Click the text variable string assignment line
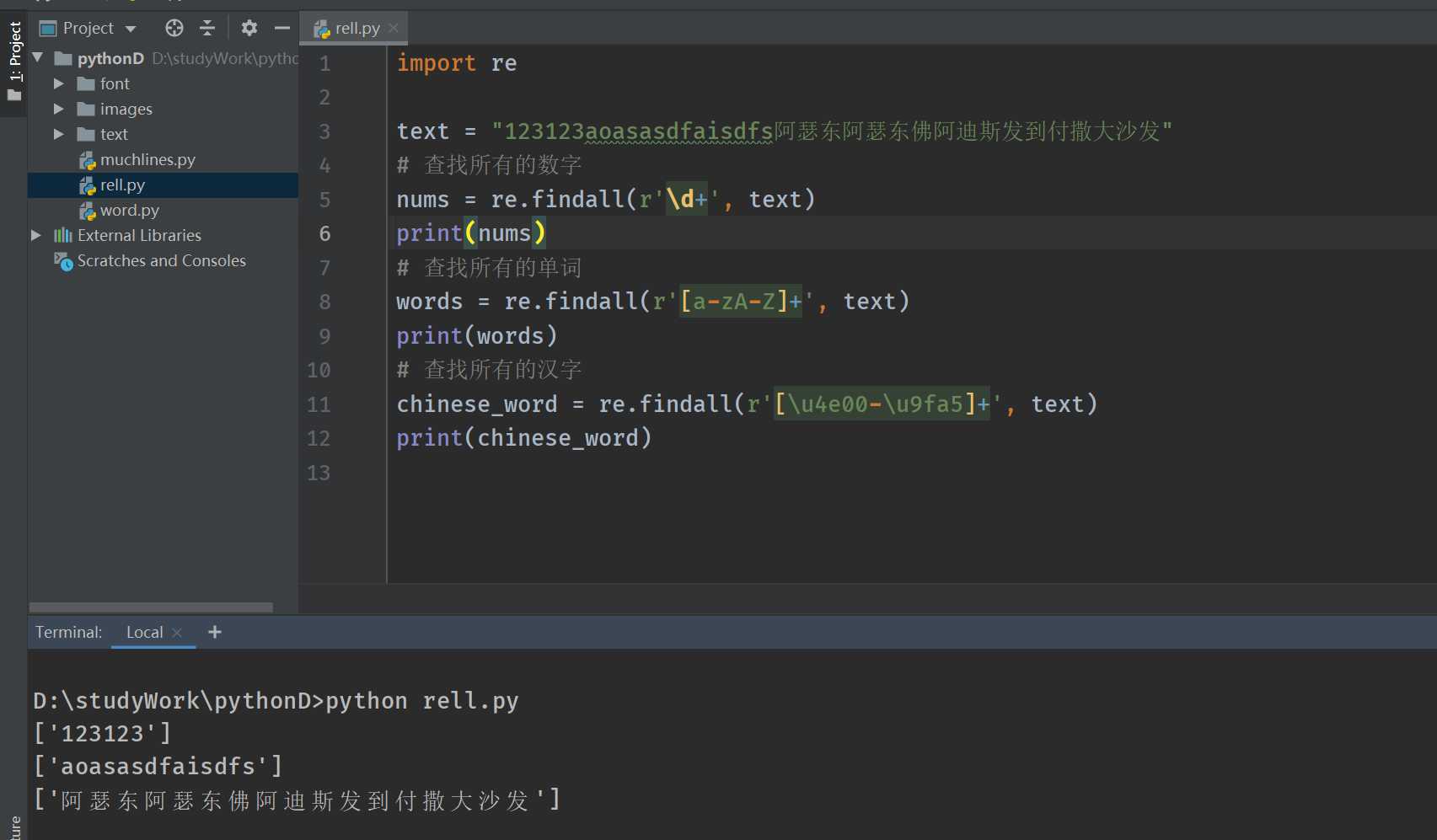 784,131
